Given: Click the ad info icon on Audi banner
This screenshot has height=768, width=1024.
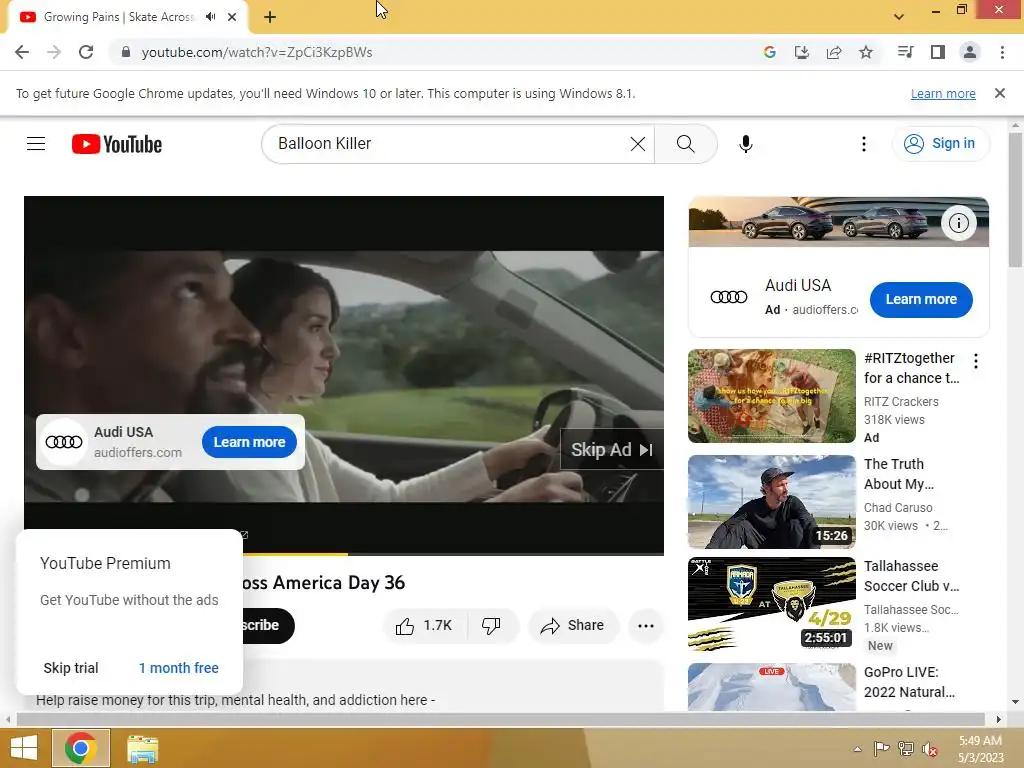Looking at the screenshot, I should 958,223.
